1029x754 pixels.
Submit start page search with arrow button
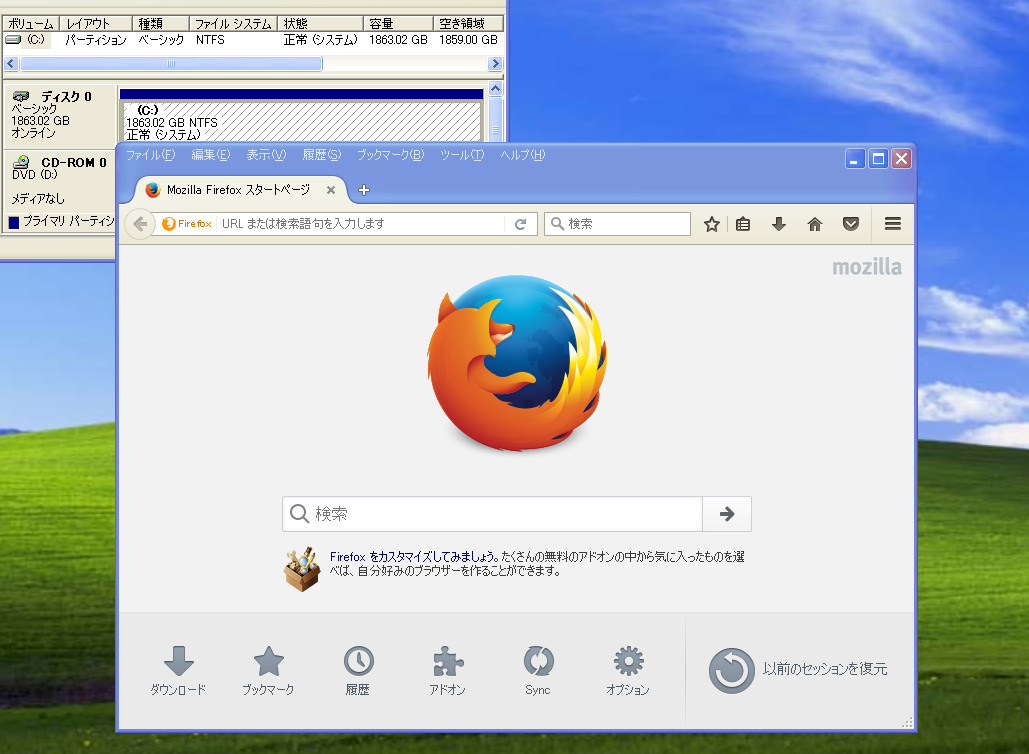point(726,514)
